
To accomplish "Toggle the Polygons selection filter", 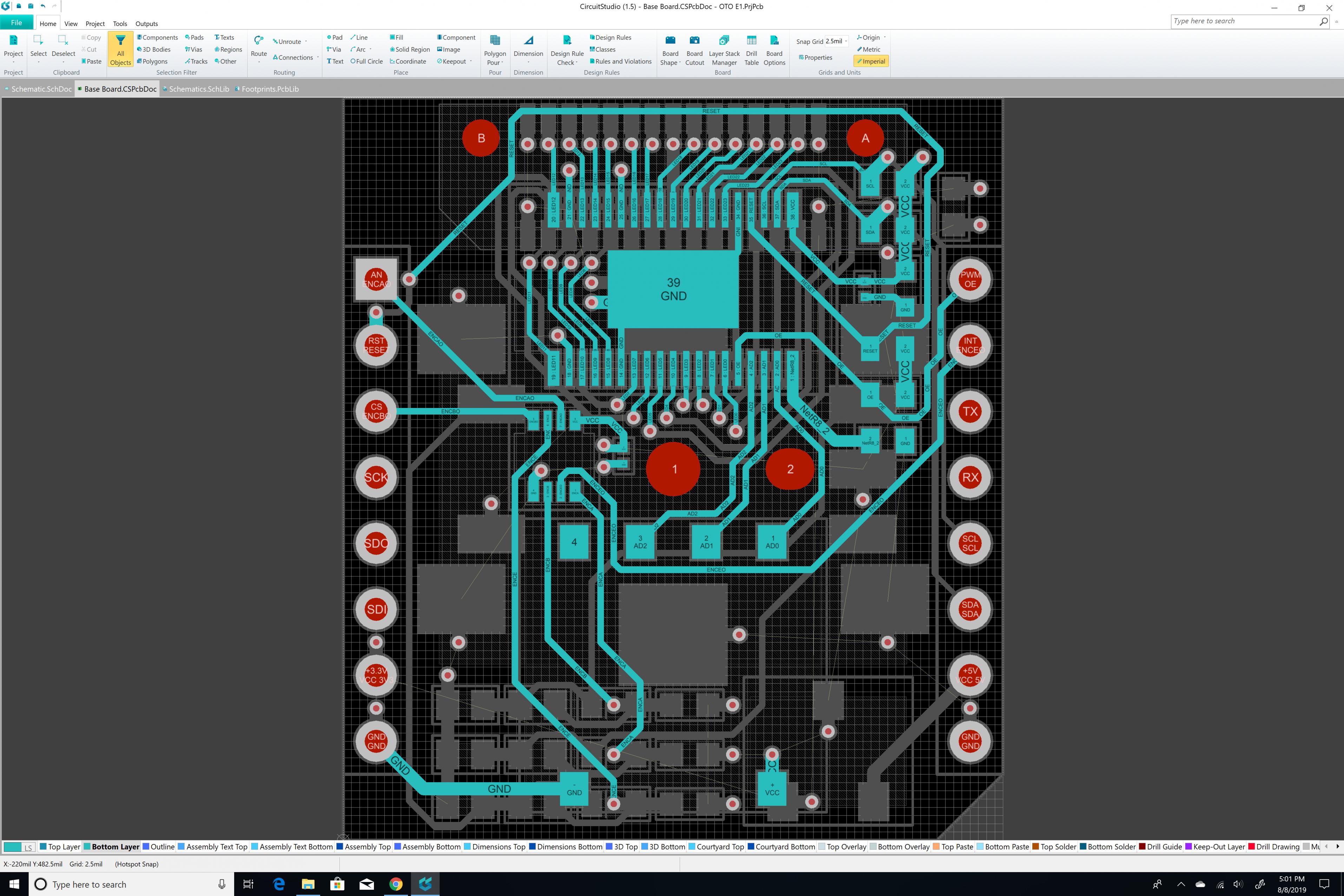I will click(x=152, y=61).
